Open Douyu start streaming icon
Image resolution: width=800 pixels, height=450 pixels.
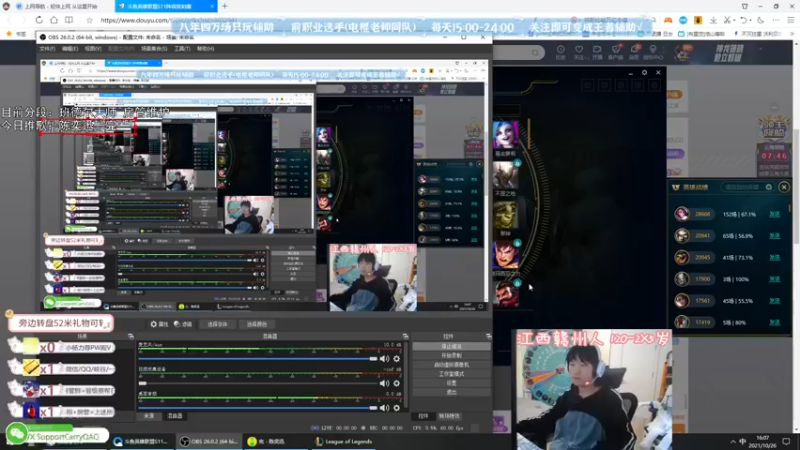597,52
